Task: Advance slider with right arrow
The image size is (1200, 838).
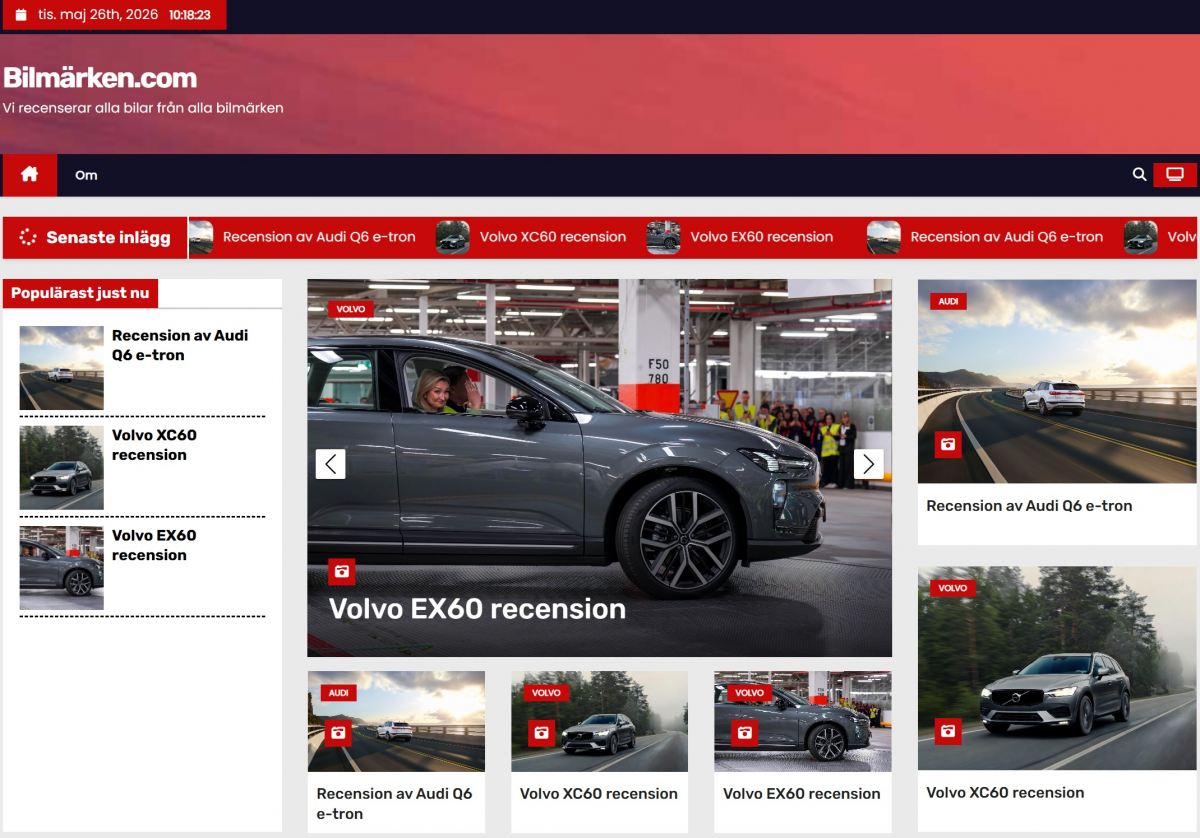Action: [868, 464]
